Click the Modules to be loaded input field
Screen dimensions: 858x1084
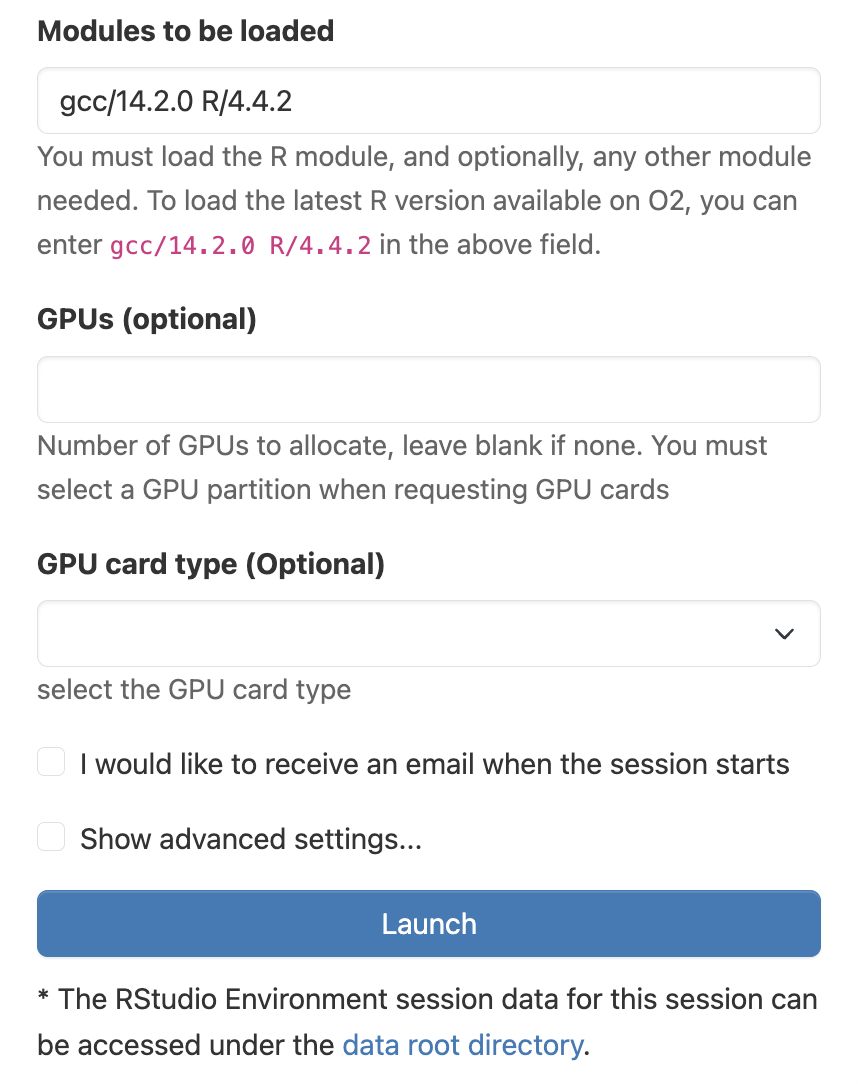pyautogui.click(x=428, y=101)
